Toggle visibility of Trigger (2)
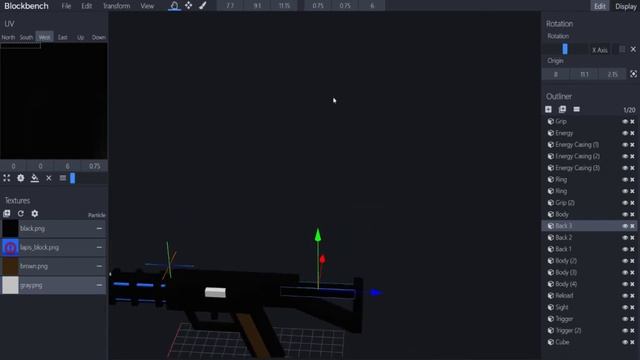 click(x=625, y=331)
